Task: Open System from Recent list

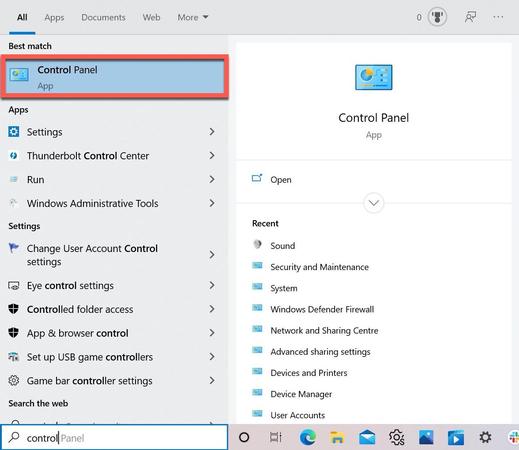Action: [x=284, y=288]
